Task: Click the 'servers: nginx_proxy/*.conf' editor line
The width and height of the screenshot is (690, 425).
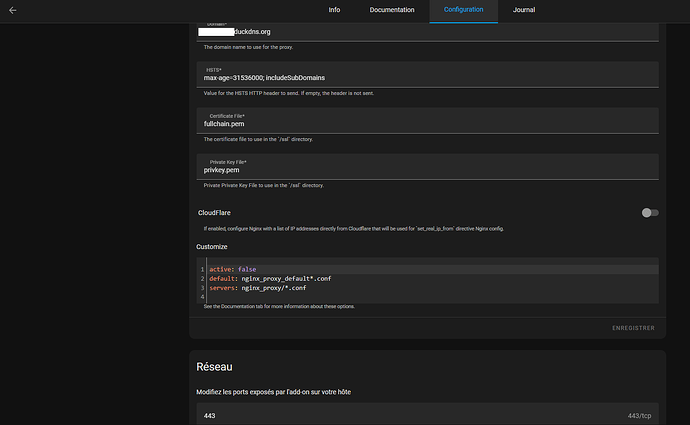Action: click(258, 288)
